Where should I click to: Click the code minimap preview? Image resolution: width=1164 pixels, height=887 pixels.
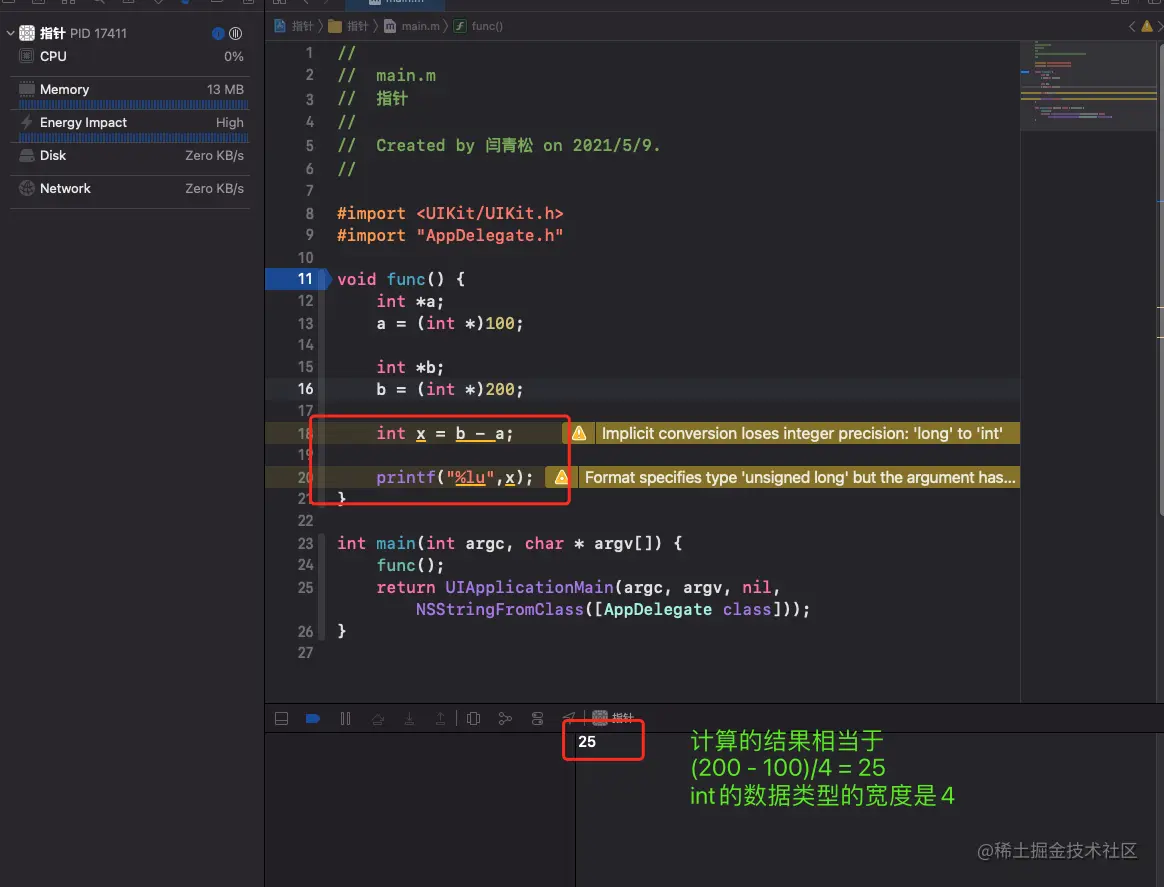(x=1088, y=85)
